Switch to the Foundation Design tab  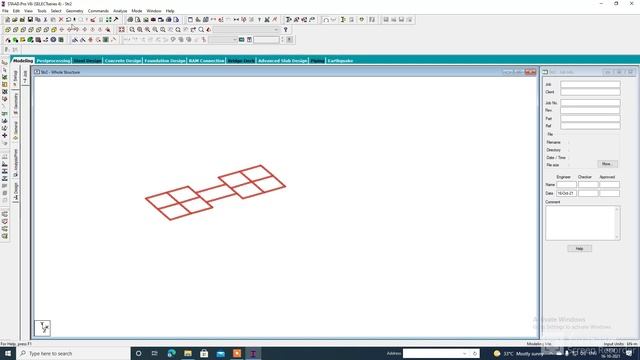point(164,60)
